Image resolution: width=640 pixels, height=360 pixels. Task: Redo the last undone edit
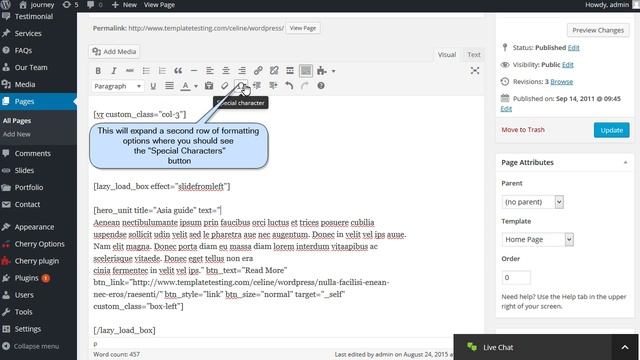tap(305, 86)
